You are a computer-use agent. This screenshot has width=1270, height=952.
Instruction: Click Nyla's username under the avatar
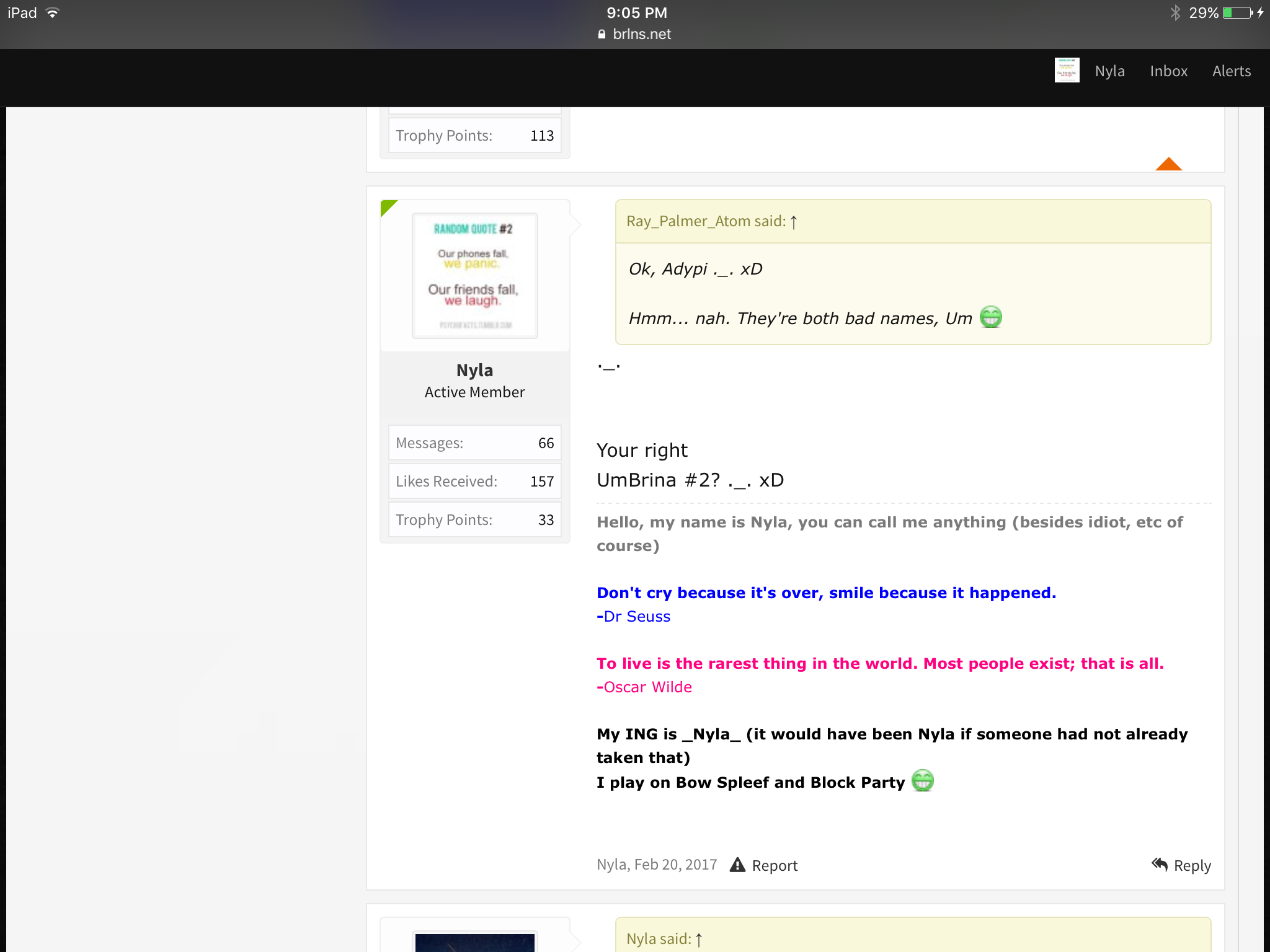[x=475, y=370]
